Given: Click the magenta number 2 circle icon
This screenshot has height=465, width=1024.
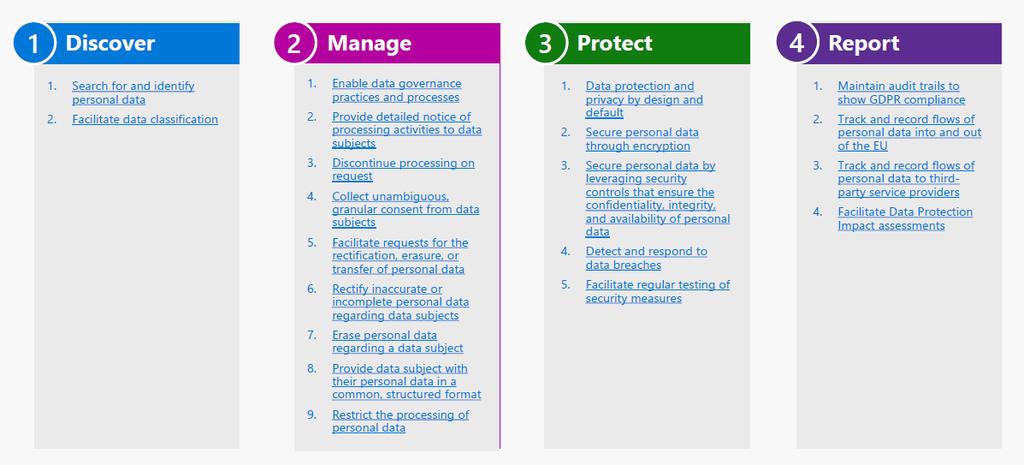Looking at the screenshot, I should (295, 43).
